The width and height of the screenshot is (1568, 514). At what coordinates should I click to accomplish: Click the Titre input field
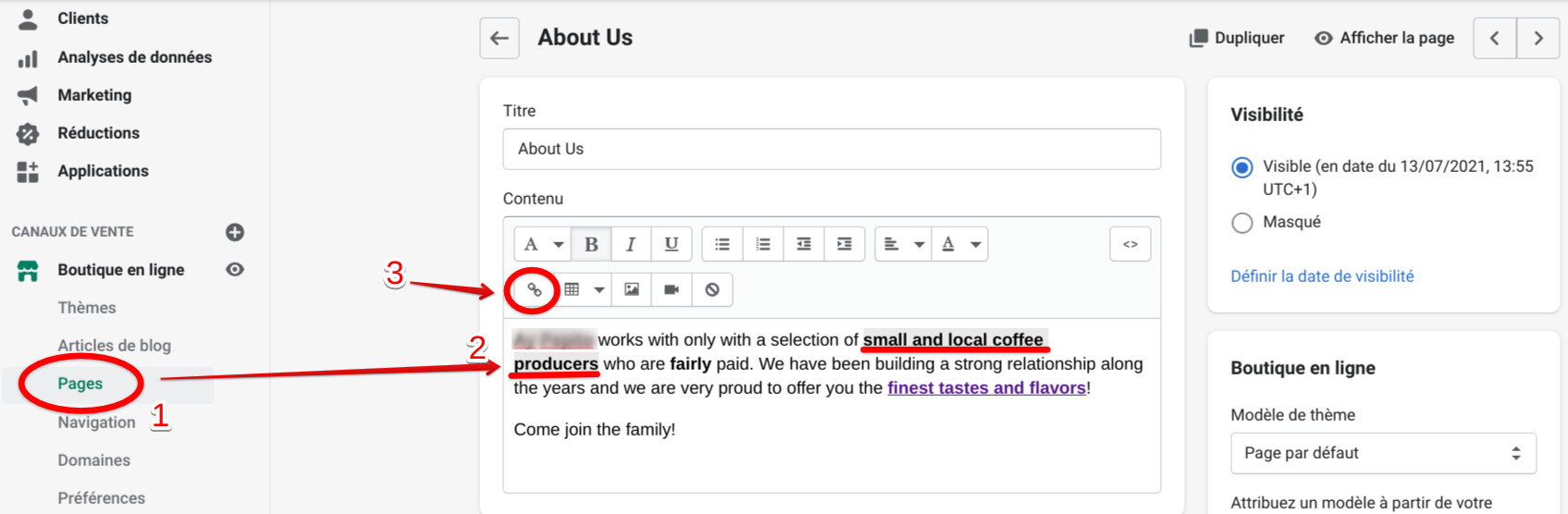coord(831,149)
